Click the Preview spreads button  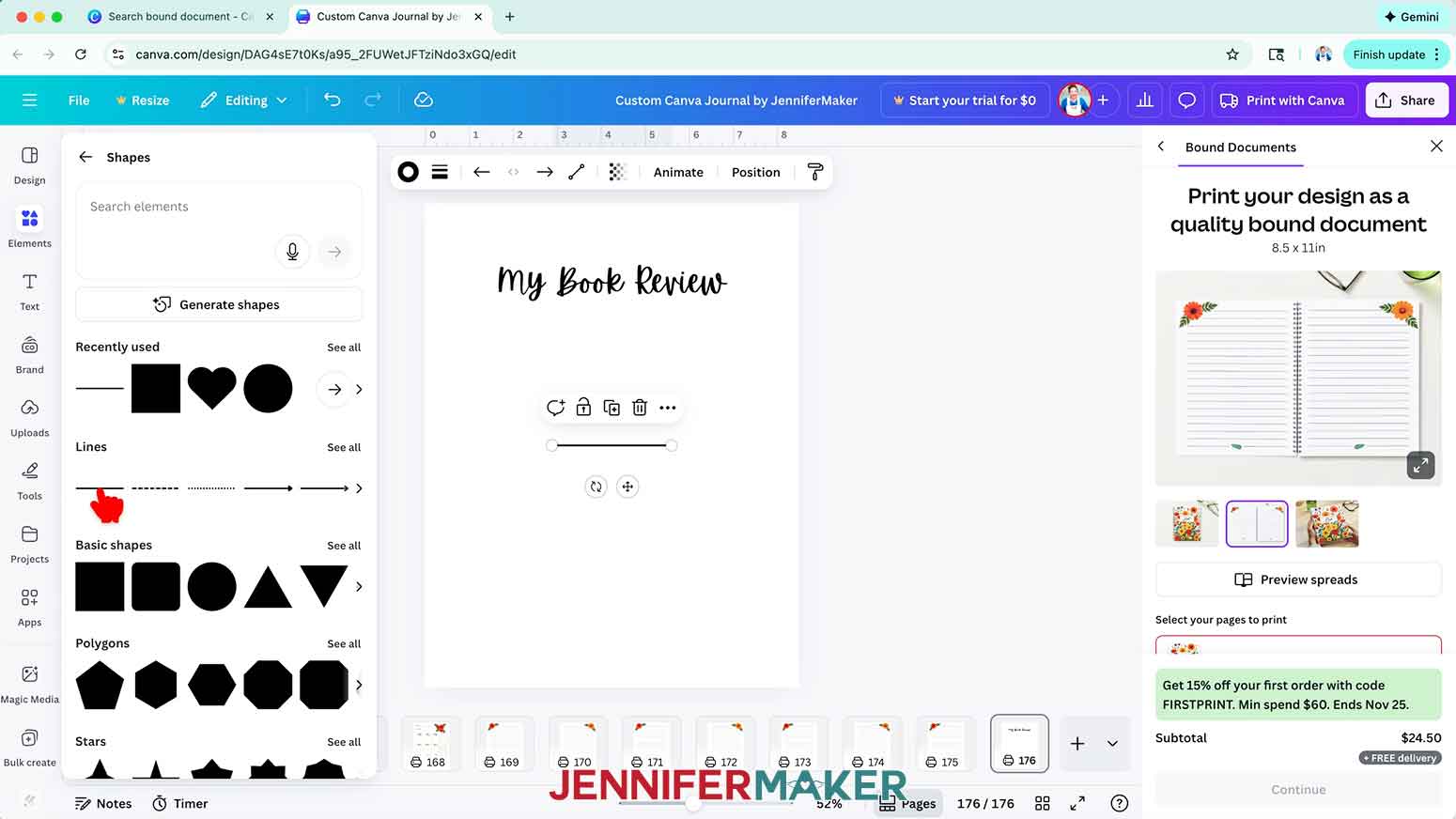(1297, 579)
